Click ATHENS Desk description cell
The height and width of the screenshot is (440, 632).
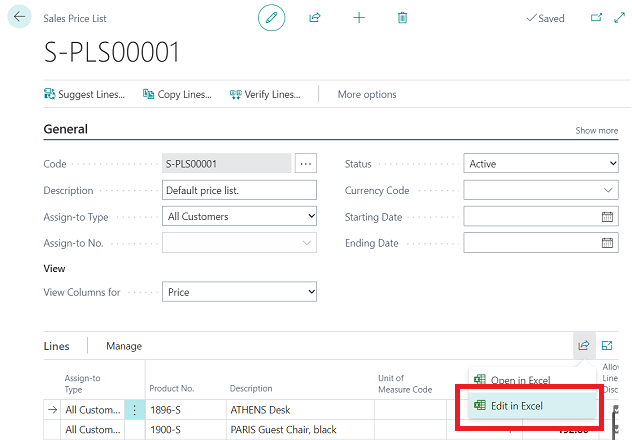pos(300,410)
